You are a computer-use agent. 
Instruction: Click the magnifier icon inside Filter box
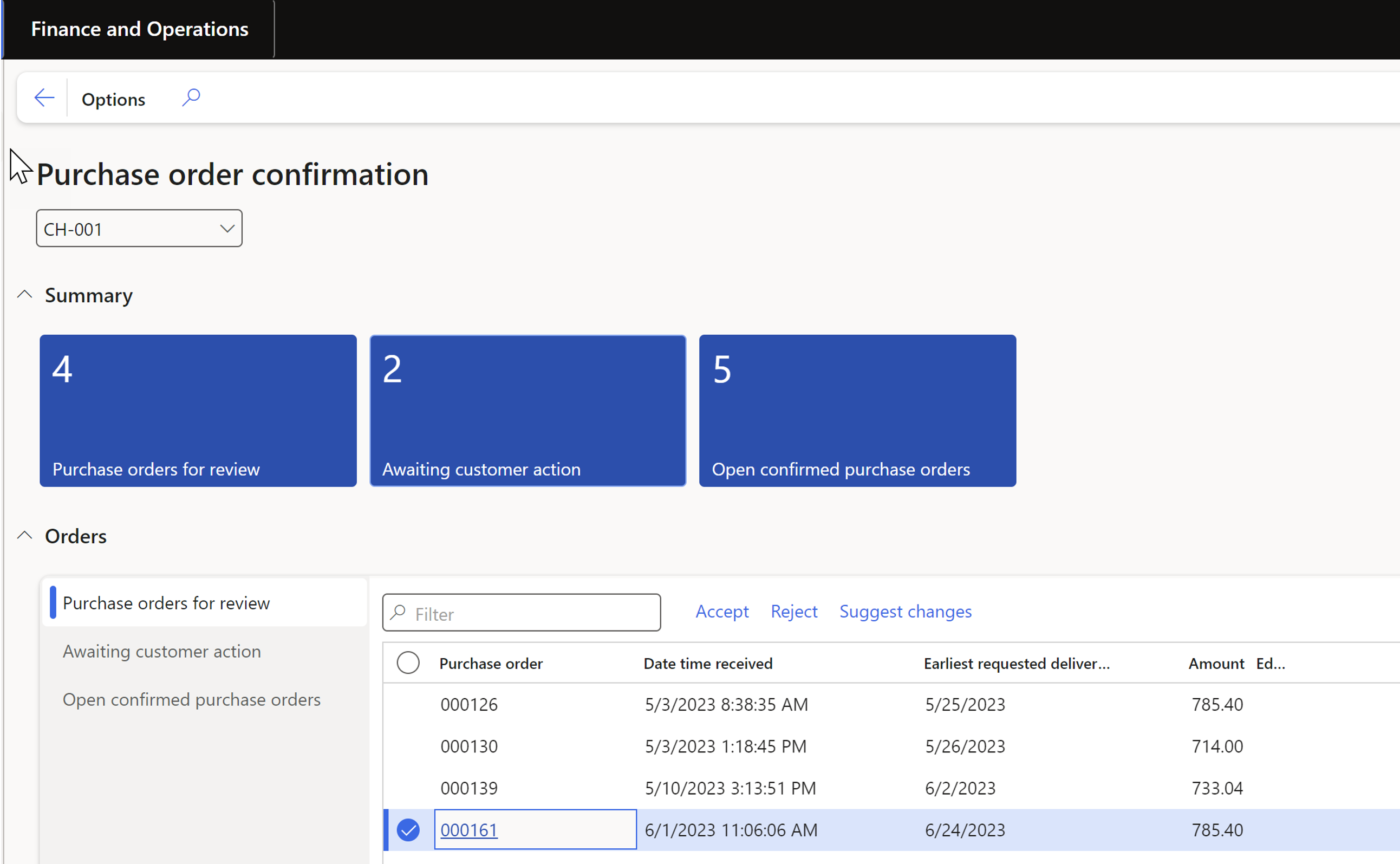click(398, 613)
